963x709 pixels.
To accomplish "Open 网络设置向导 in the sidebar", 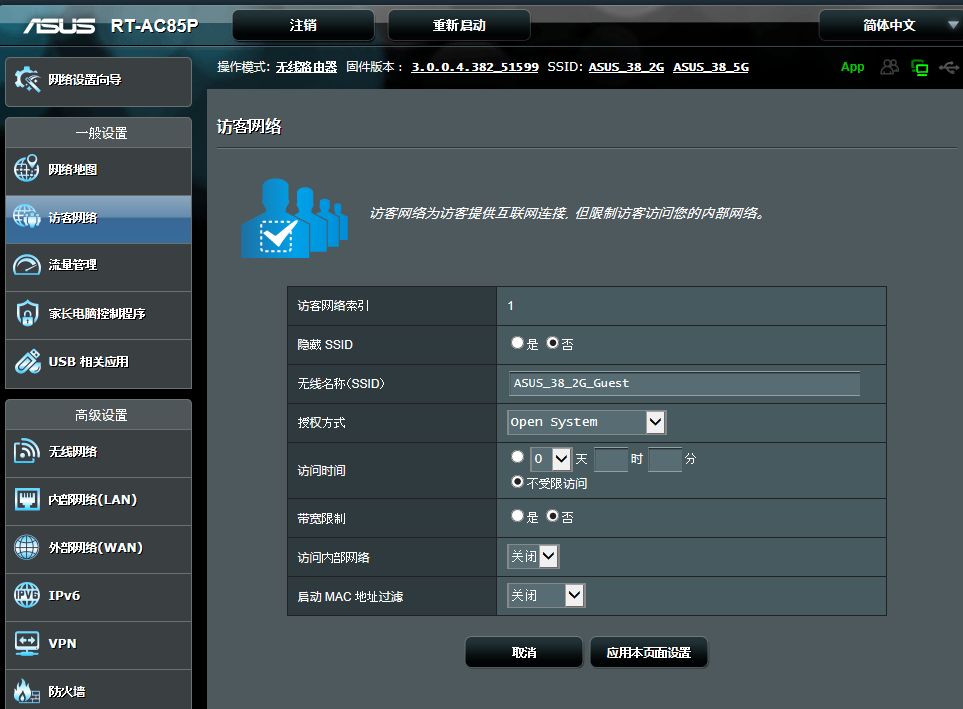I will click(98, 81).
